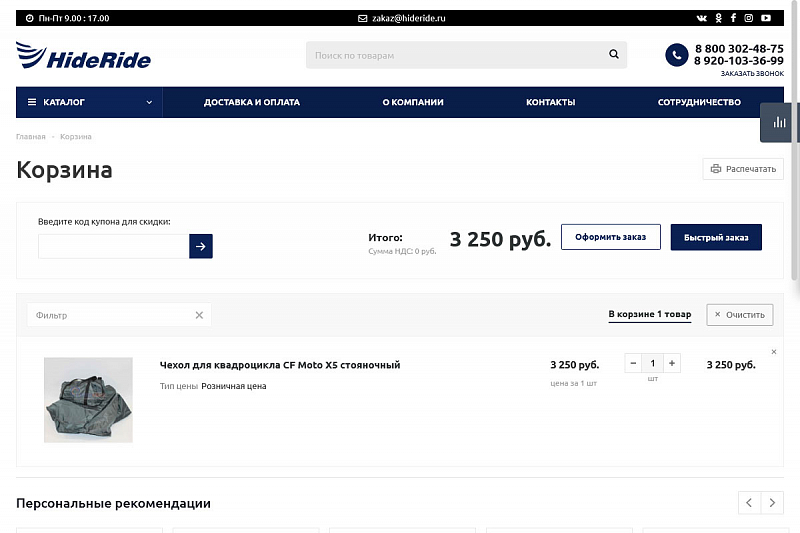Image resolution: width=800 pixels, height=533 pixels.
Task: Click the Корзина breadcrumb text
Action: (x=76, y=137)
